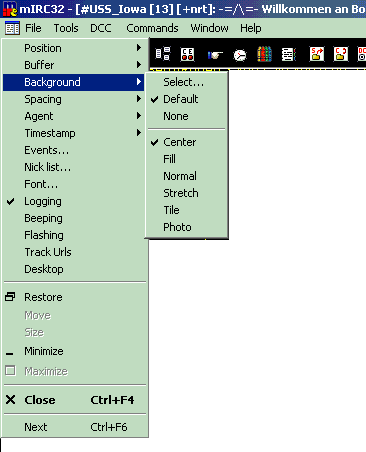Set background mode to Stretch

(187, 193)
